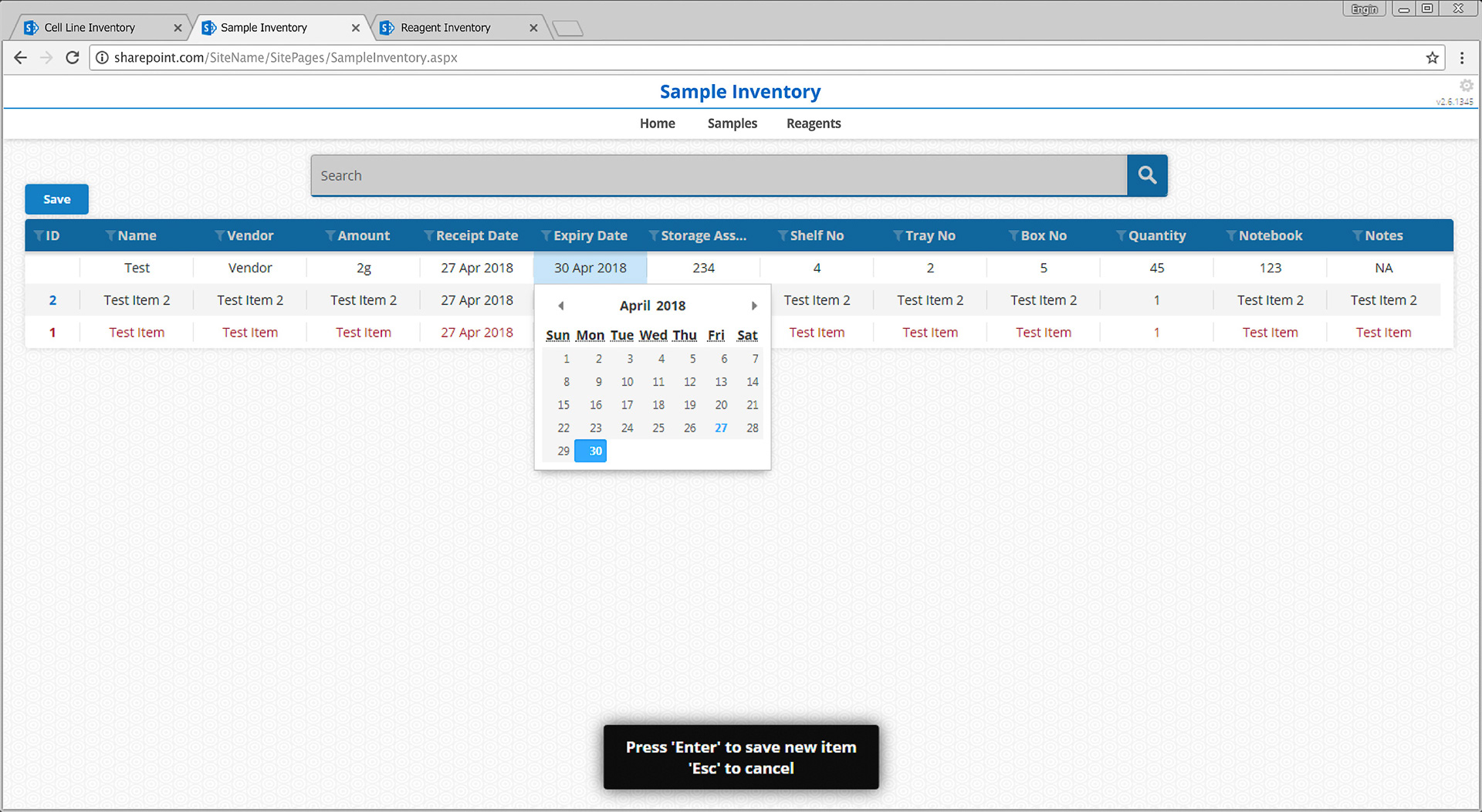
Task: Close the Cell Line Inventory tab
Action: point(178,28)
